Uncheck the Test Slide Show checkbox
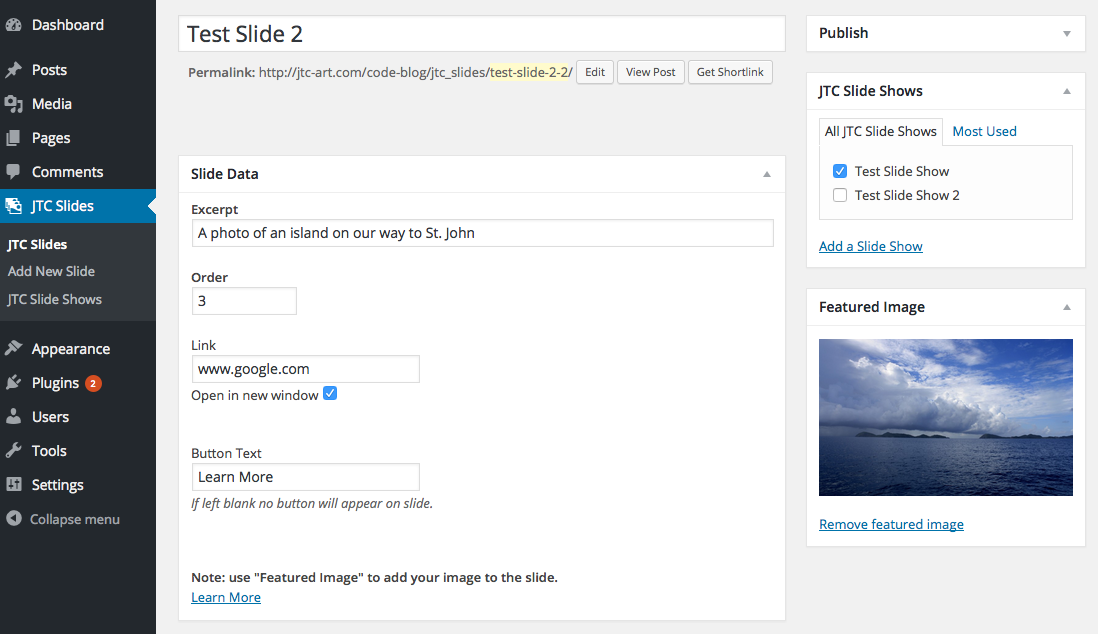 point(840,171)
